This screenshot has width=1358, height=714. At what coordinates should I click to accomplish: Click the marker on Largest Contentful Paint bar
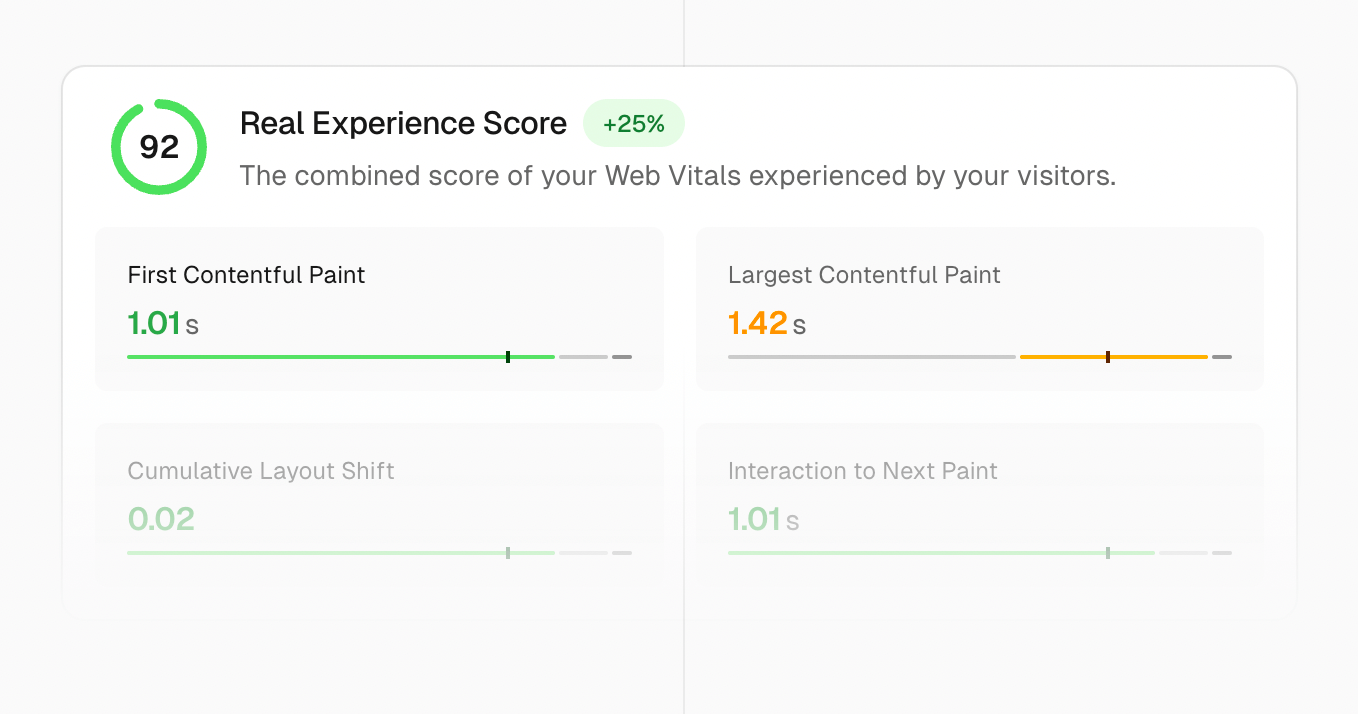(x=1108, y=357)
